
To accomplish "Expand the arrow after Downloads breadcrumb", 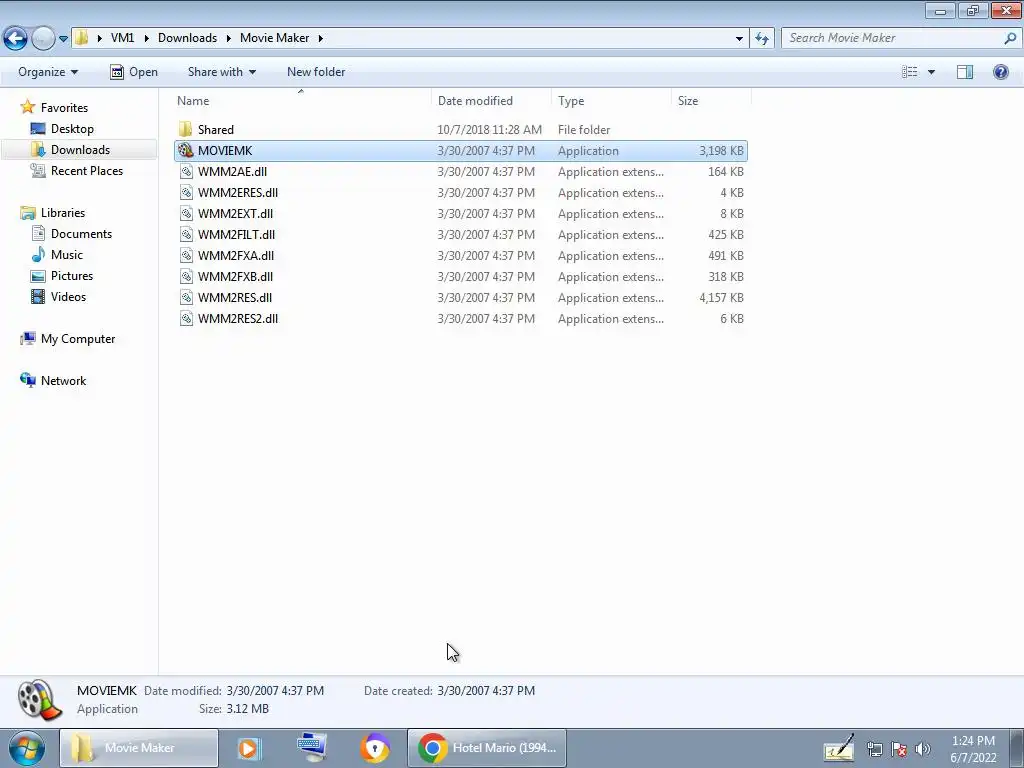I will 229,39.
